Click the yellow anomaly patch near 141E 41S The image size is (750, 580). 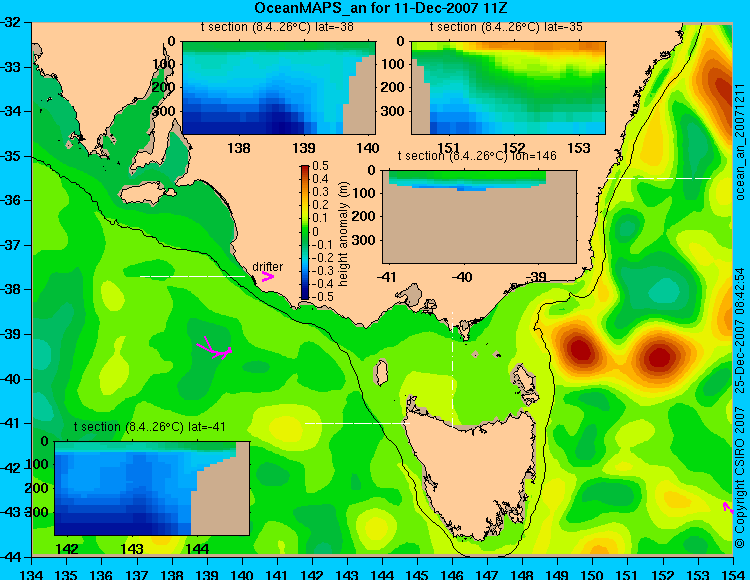click(x=286, y=427)
